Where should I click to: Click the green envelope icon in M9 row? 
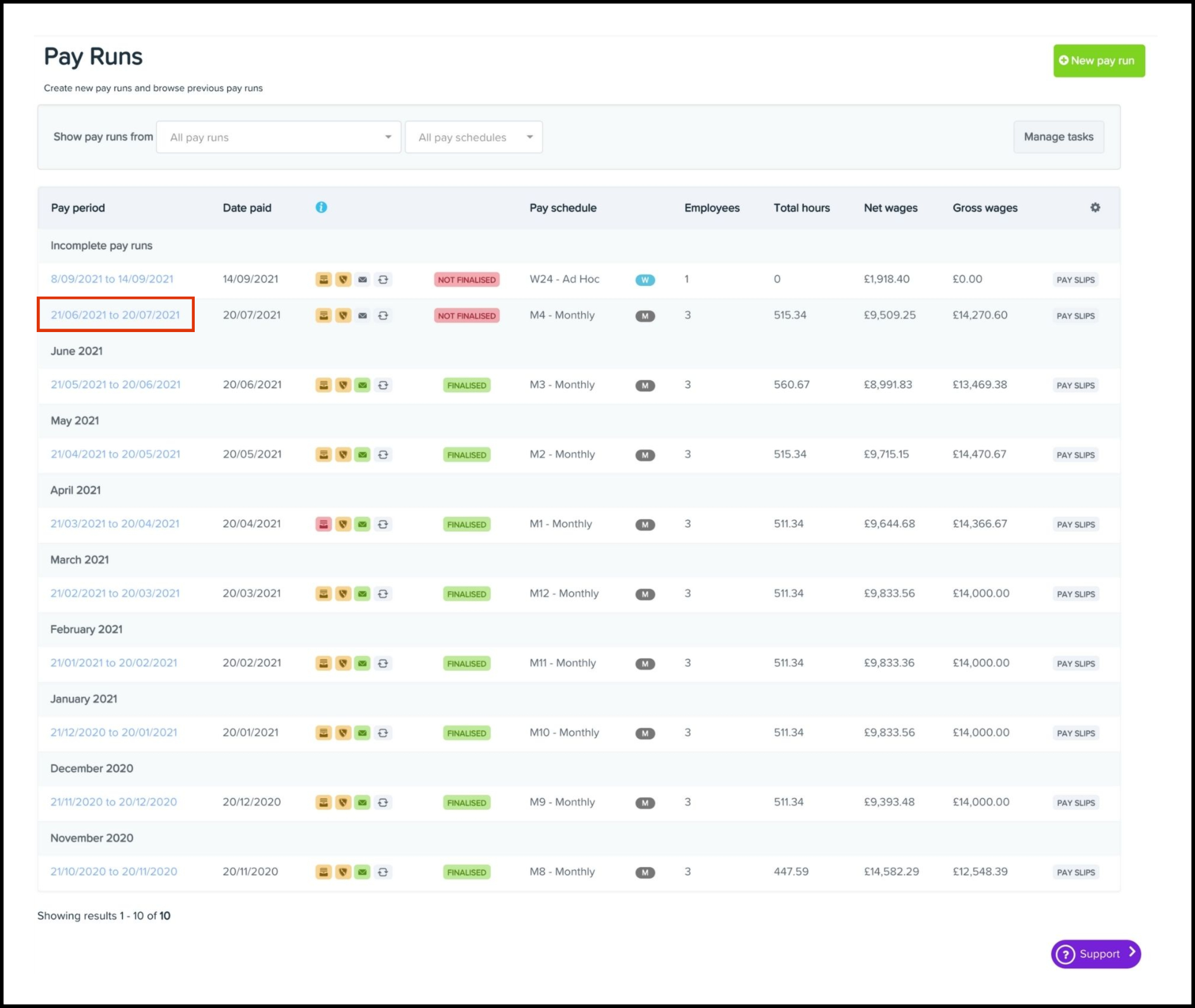pyautogui.click(x=362, y=803)
